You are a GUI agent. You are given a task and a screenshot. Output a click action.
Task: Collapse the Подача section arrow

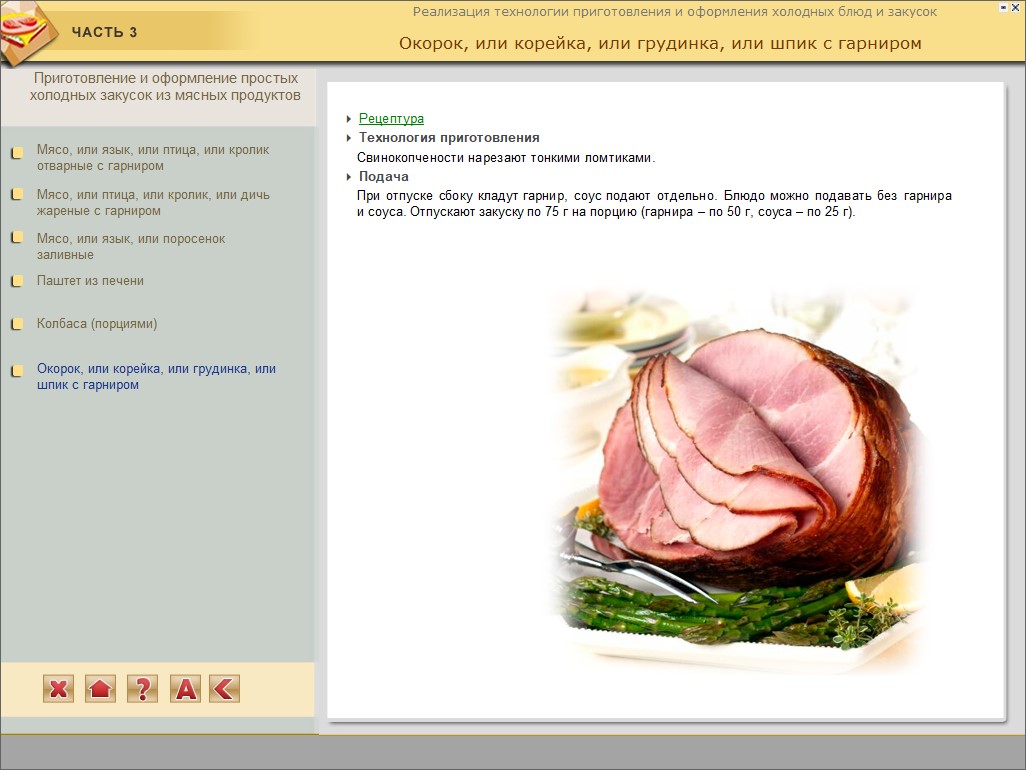tap(349, 177)
